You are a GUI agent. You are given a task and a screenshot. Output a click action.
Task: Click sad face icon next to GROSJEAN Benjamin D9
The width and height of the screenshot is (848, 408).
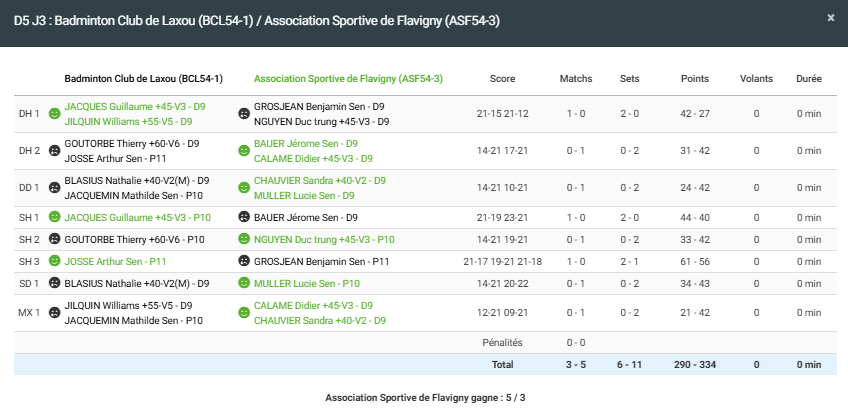[244, 113]
